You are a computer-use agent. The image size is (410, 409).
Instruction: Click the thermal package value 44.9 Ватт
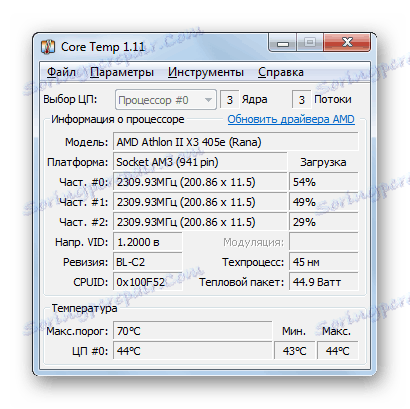[324, 282]
